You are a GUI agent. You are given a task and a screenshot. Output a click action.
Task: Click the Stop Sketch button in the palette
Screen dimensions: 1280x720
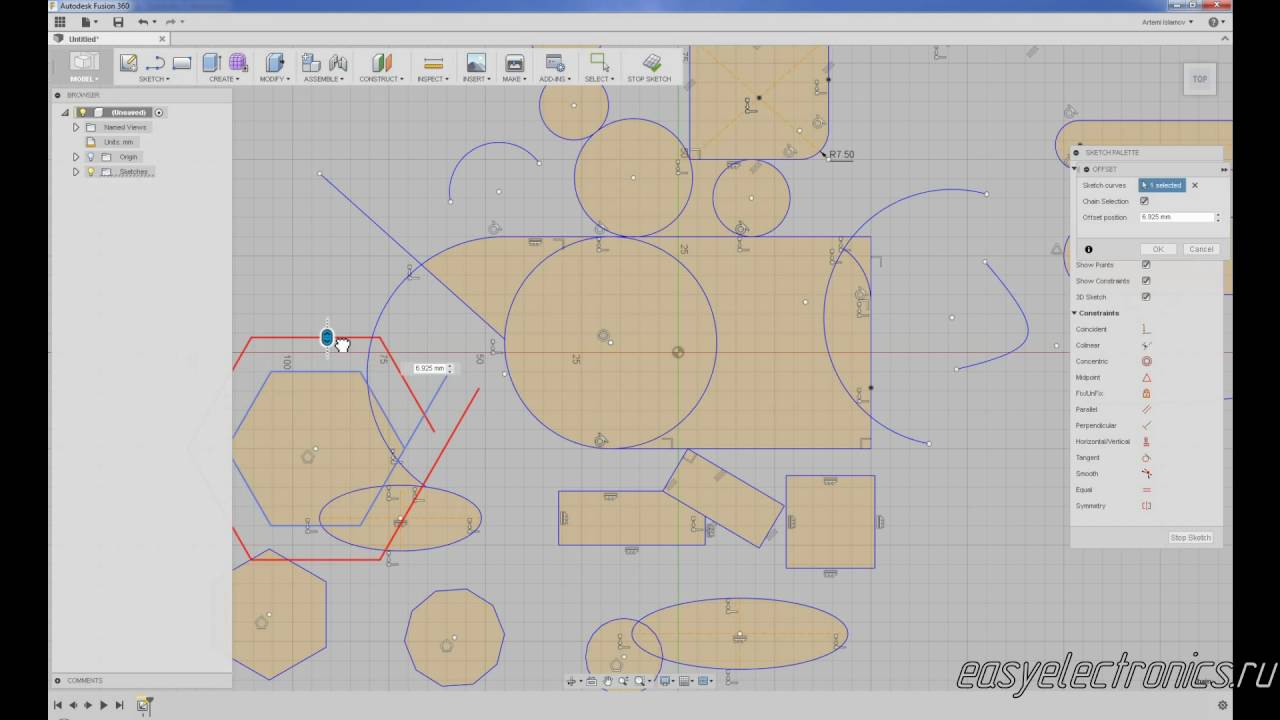1191,537
